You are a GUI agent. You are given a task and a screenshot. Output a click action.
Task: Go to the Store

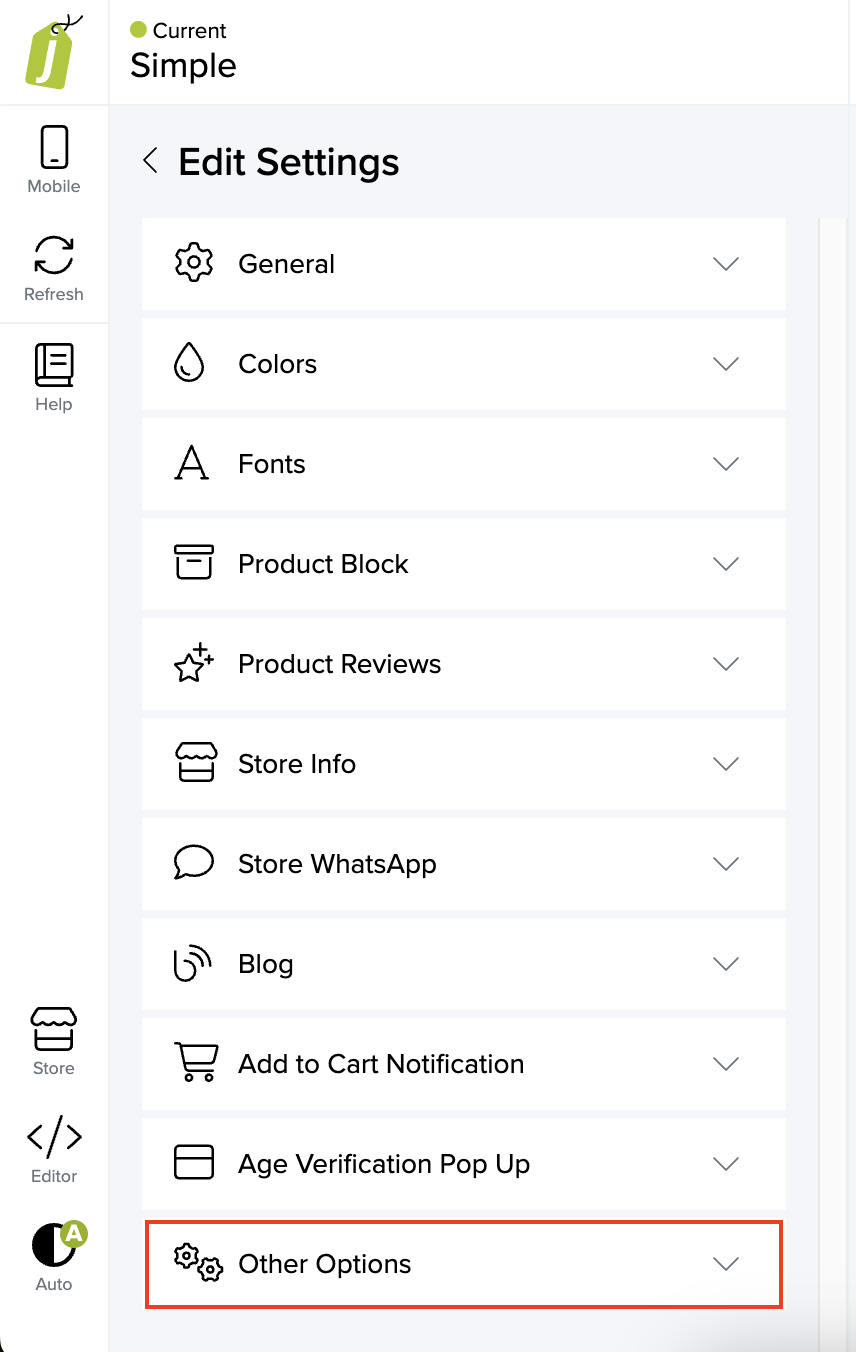54,1041
